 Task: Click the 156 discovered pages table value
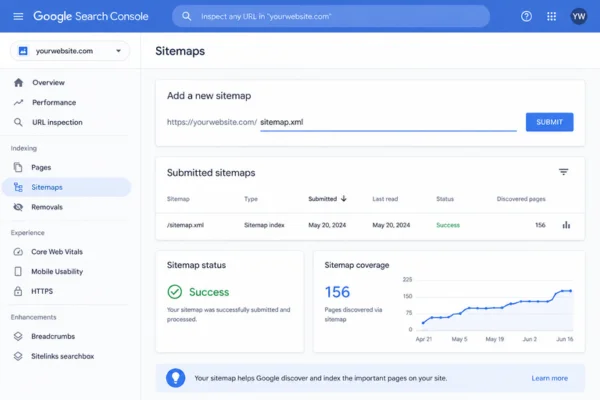tap(540, 225)
